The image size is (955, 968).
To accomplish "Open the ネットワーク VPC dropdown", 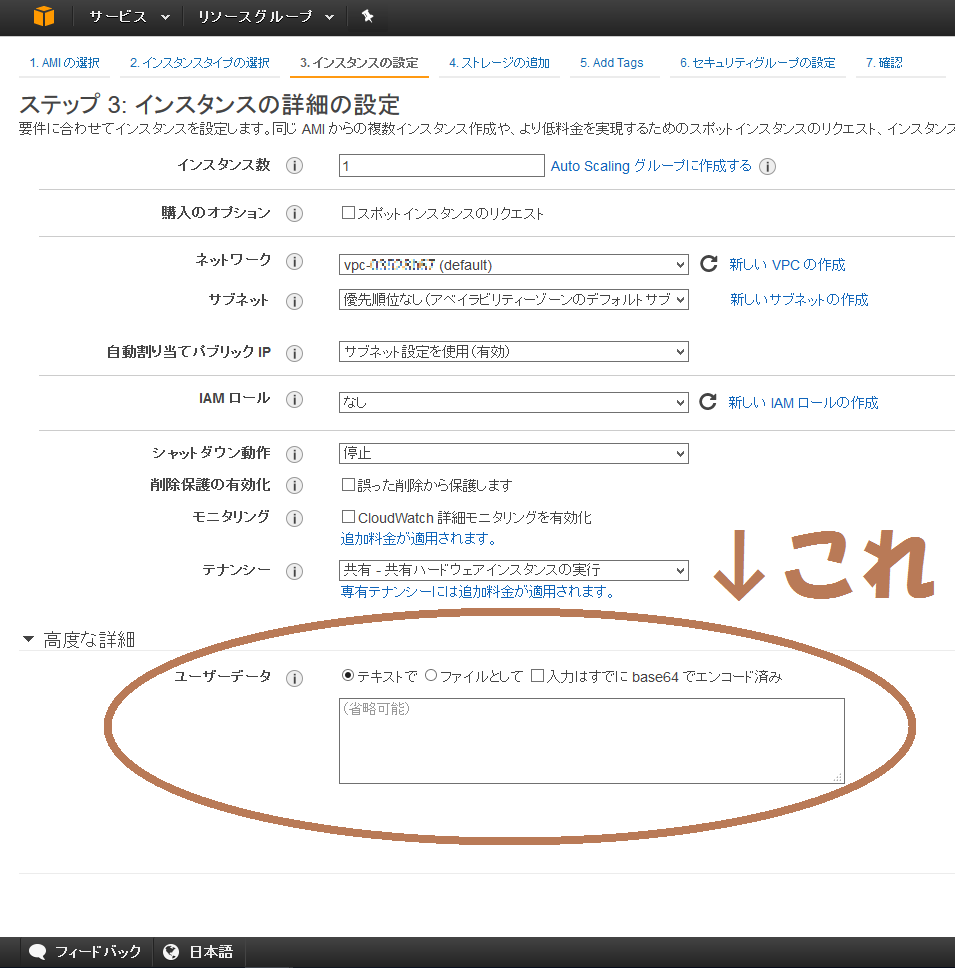I will pyautogui.click(x=514, y=265).
